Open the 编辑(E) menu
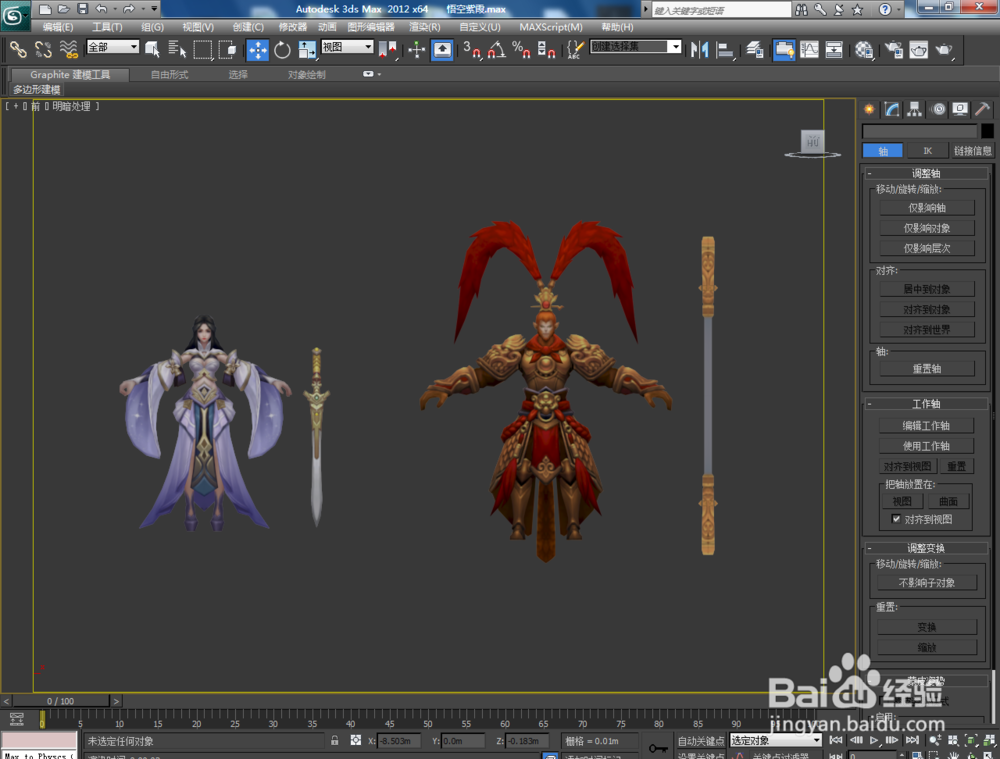1000x759 pixels. (57, 27)
